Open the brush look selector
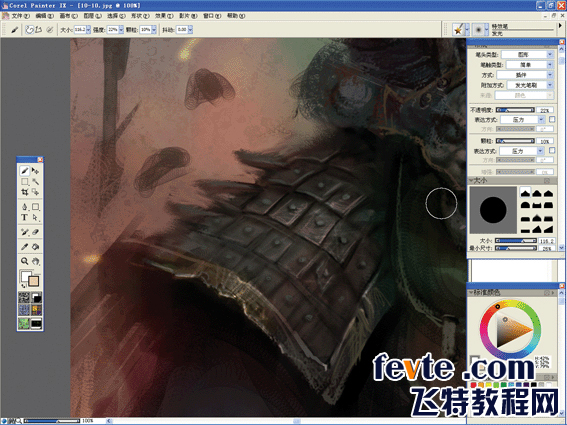The image size is (567, 425). click(24, 323)
